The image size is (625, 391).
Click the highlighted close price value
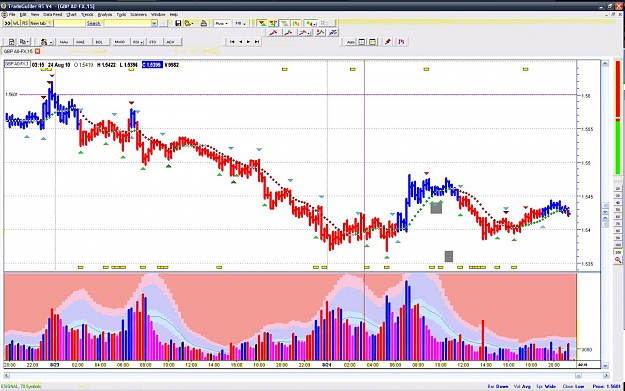(152, 65)
